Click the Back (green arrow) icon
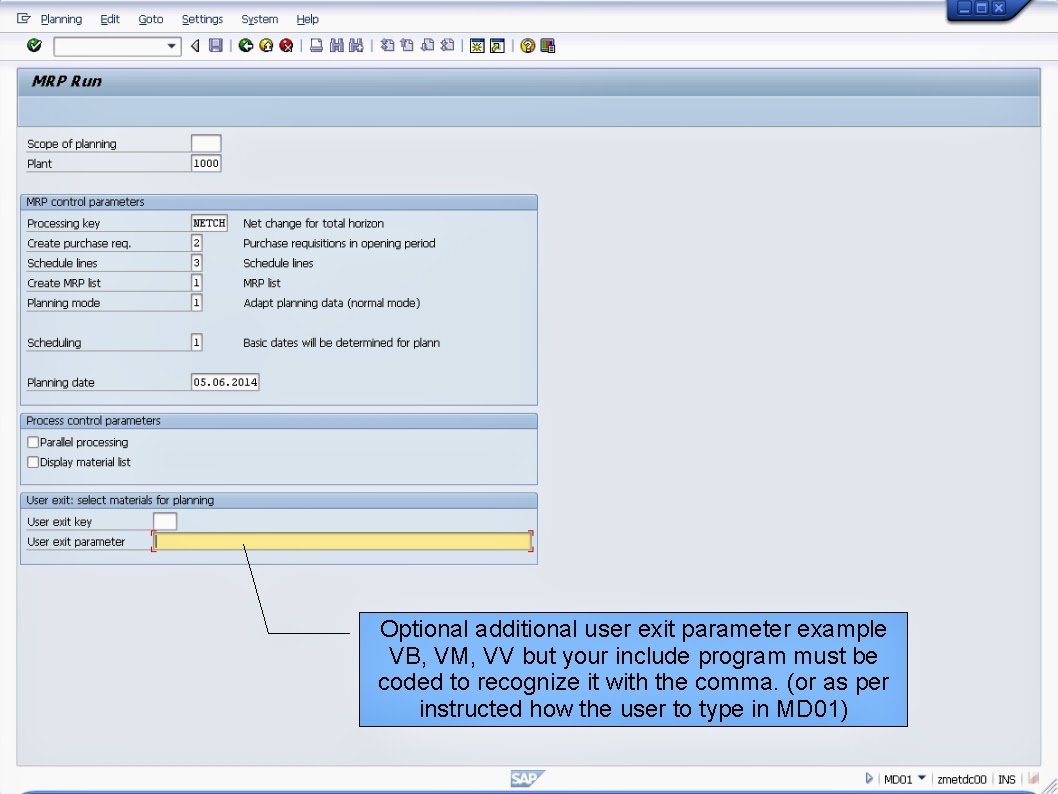 [246, 45]
